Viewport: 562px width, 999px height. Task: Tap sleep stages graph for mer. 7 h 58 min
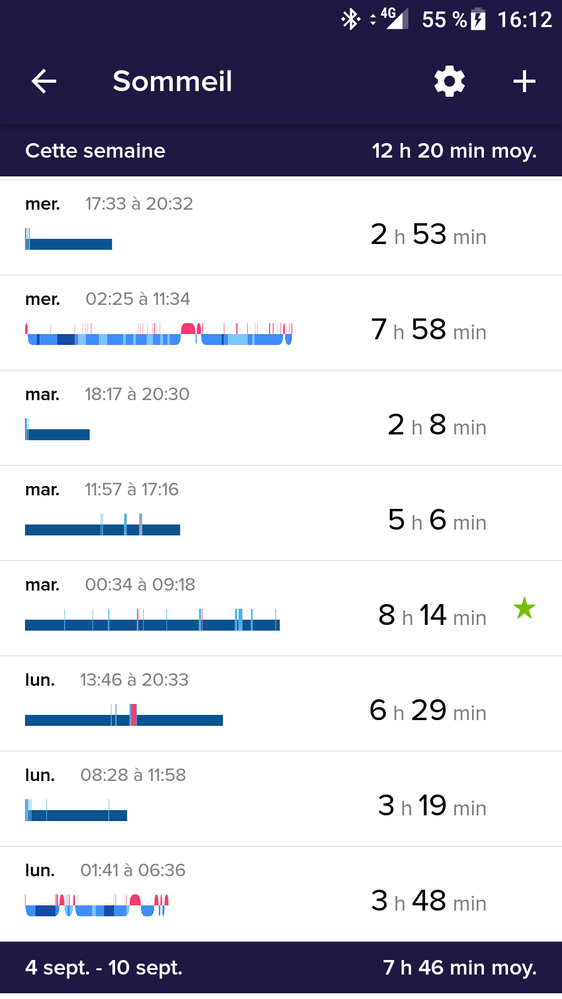tap(159, 334)
